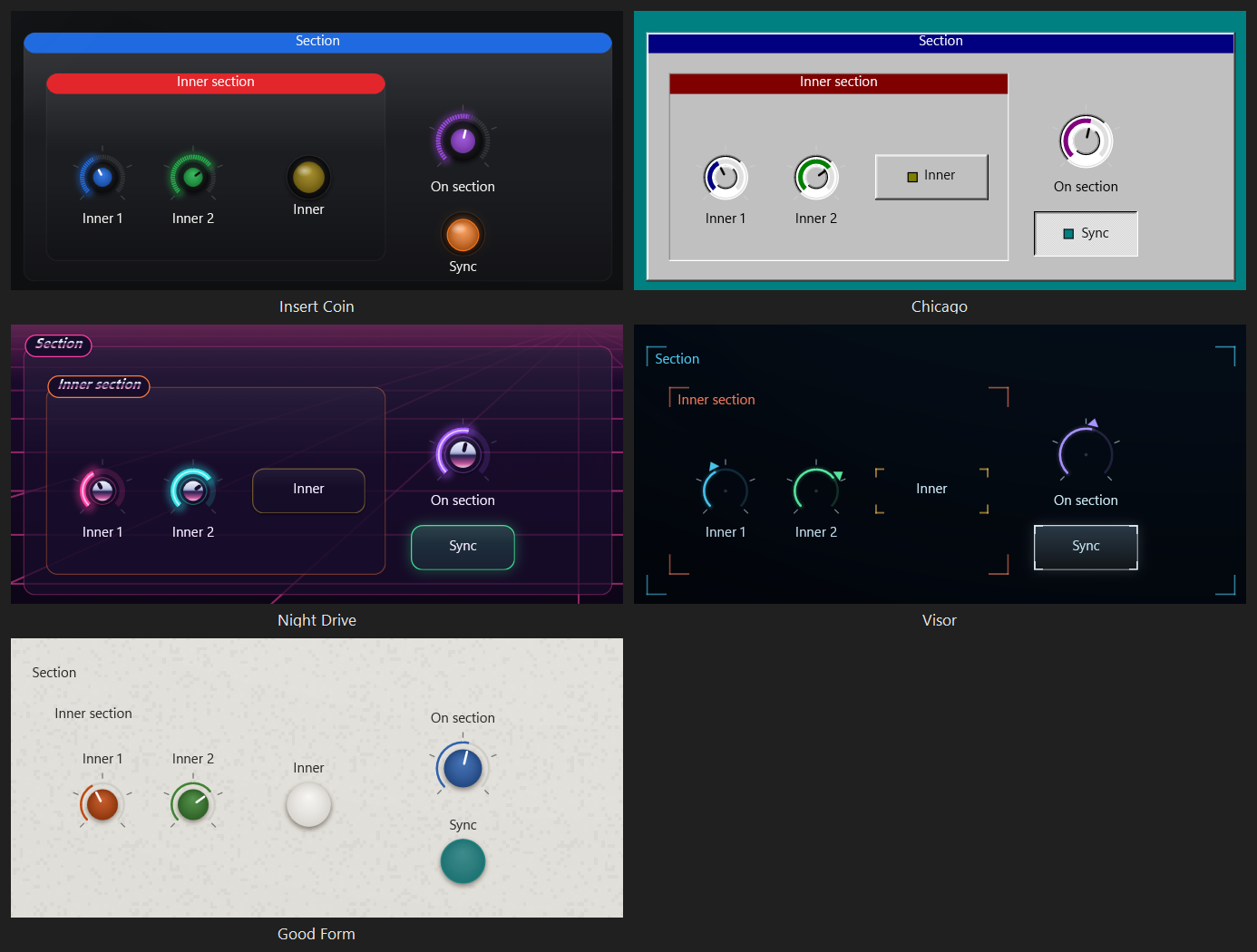Toggle the teal Sync button in Good Form
The width and height of the screenshot is (1257, 952).
tap(463, 861)
